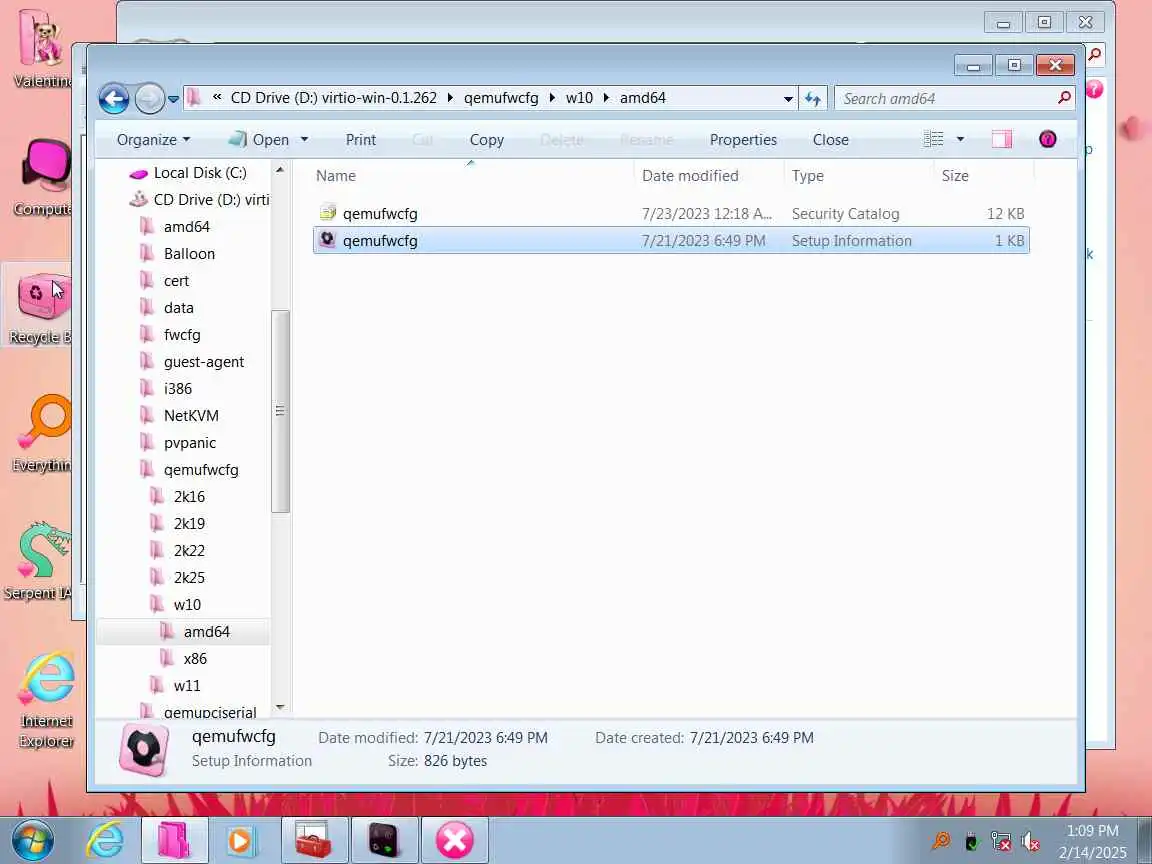1152x864 pixels.
Task: Click the navigation pane scroll up arrow
Action: pos(280,170)
